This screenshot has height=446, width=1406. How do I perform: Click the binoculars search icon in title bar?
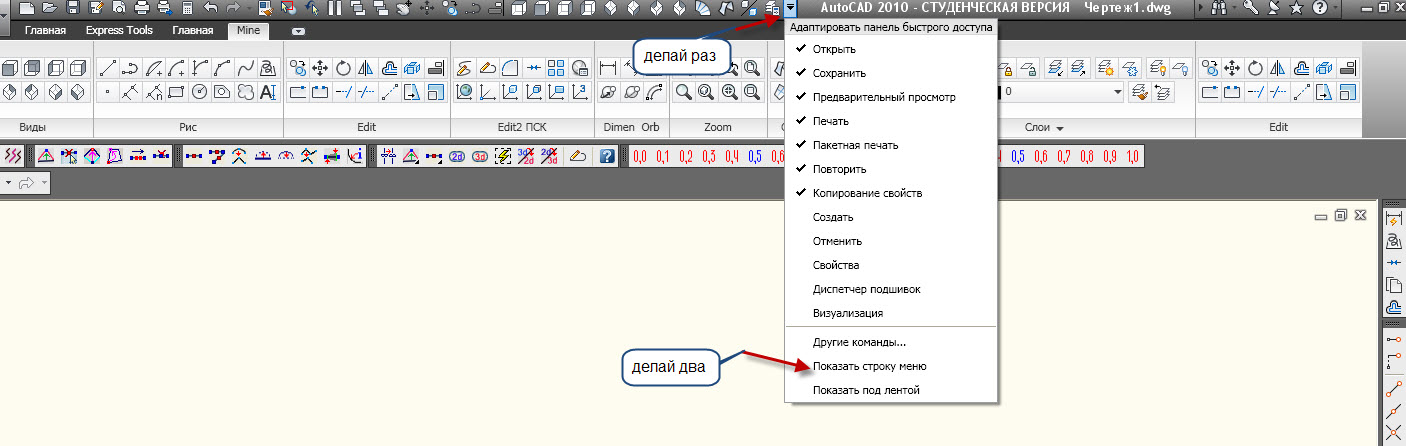click(1218, 8)
